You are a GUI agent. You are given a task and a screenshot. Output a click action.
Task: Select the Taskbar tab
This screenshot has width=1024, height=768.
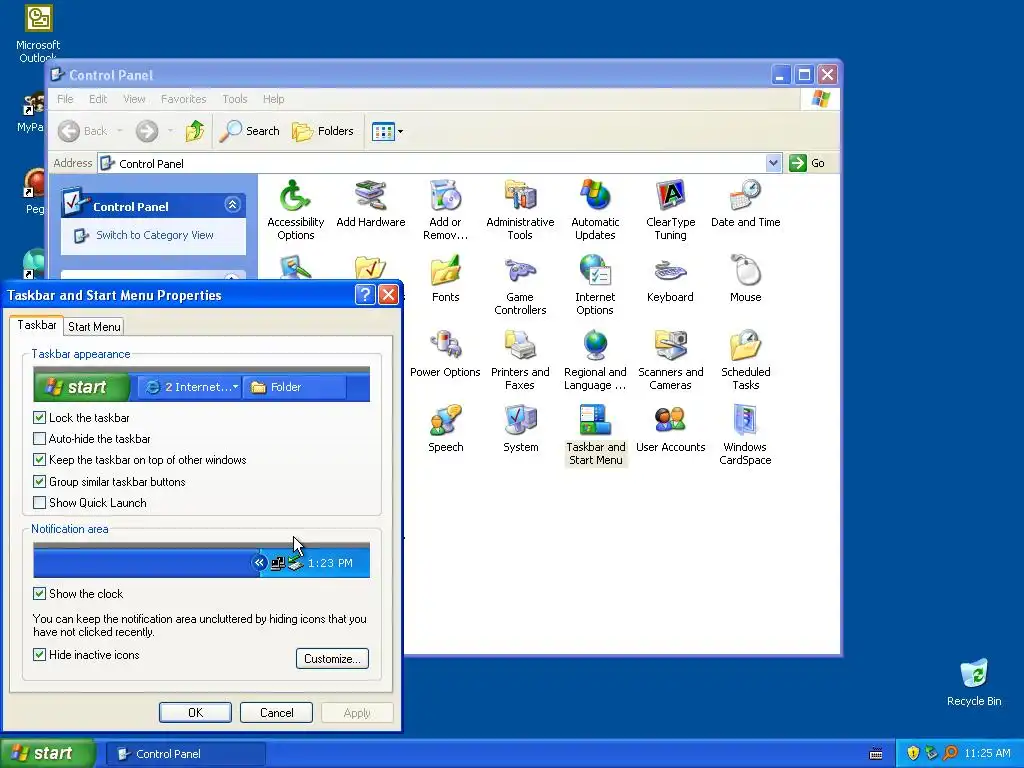[37, 325]
